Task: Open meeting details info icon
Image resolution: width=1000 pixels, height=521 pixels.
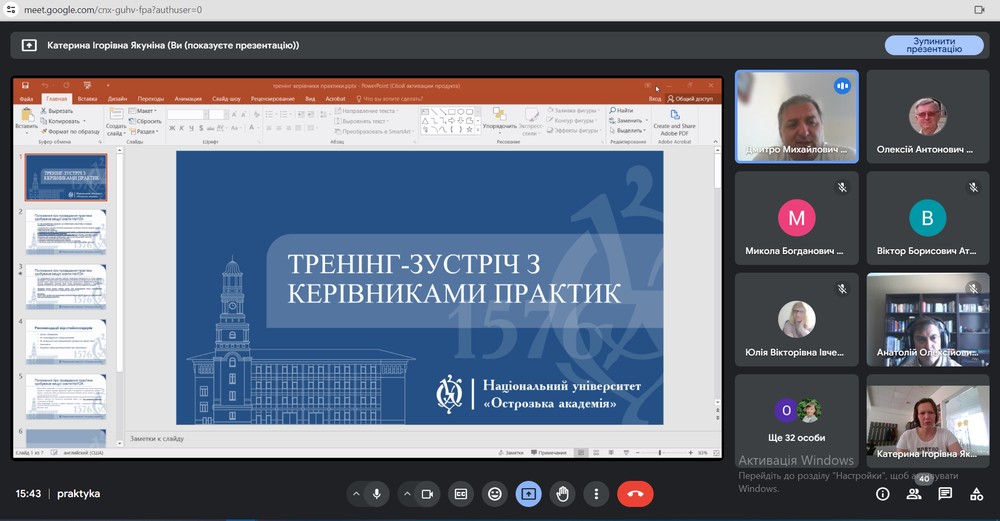Action: [x=883, y=494]
